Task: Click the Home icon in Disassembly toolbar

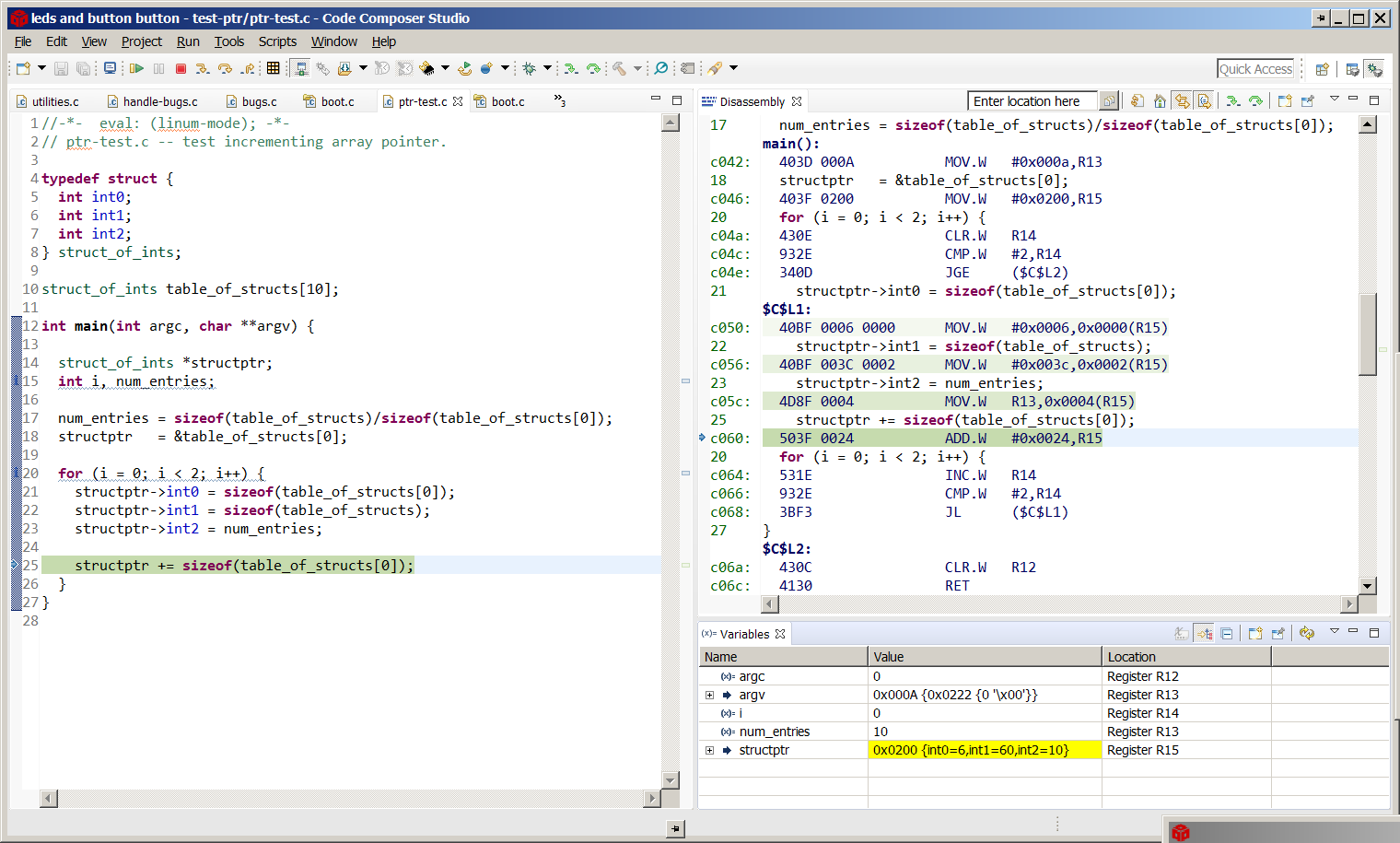Action: coord(1160,101)
